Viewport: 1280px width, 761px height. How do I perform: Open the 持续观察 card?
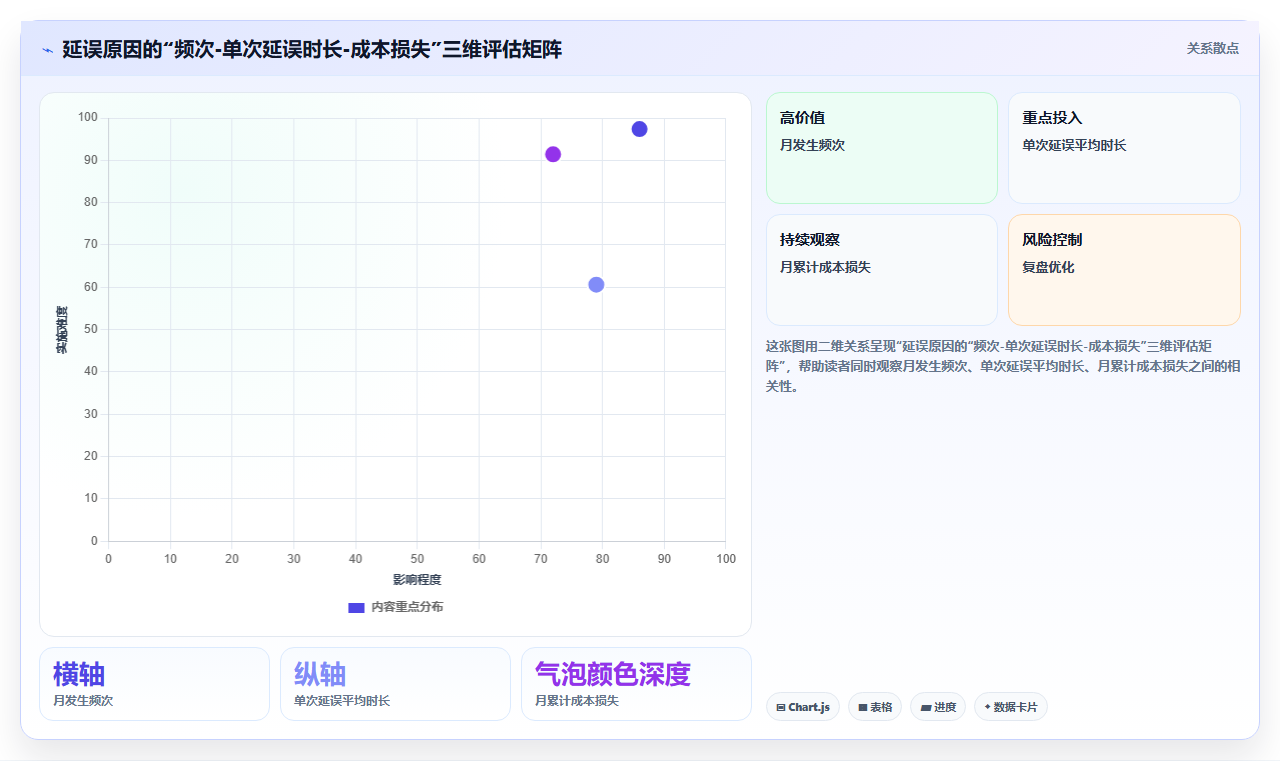[x=882, y=270]
